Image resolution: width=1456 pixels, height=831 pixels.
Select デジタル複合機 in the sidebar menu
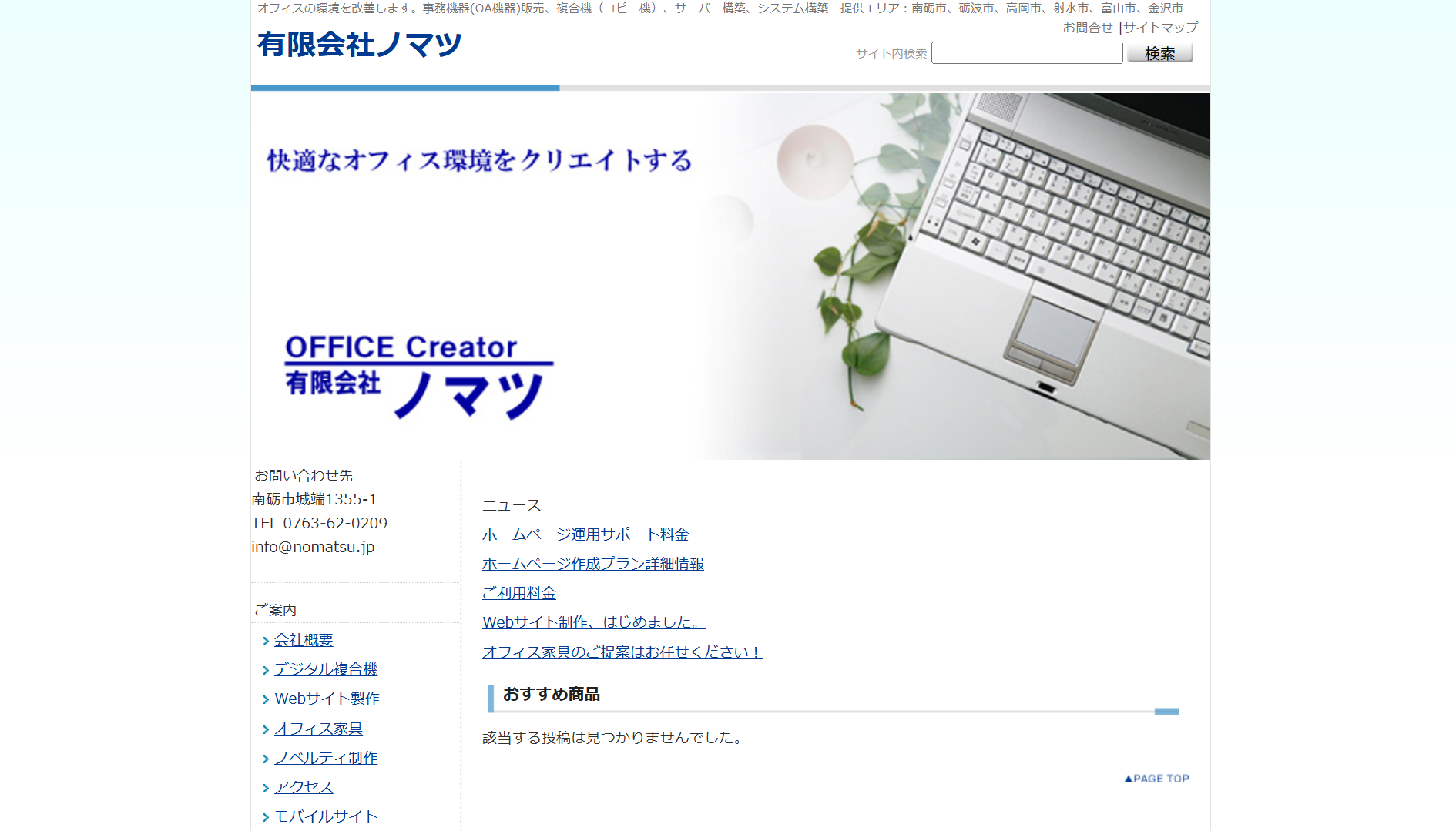click(326, 669)
